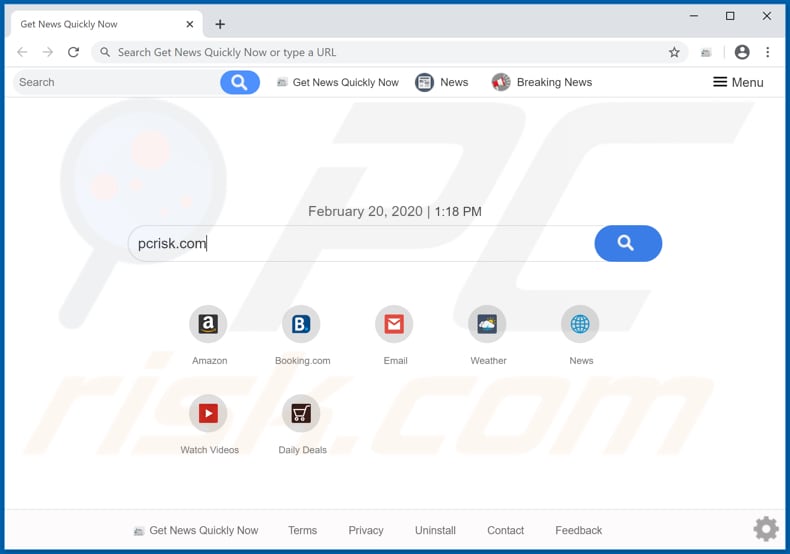Click the Watch Videos label text
Image resolution: width=790 pixels, height=554 pixels.
coord(210,450)
